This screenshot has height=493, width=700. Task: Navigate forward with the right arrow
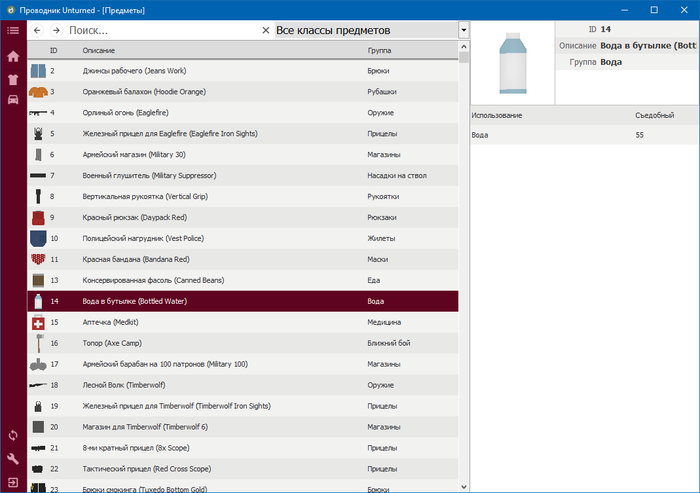pyautogui.click(x=56, y=31)
